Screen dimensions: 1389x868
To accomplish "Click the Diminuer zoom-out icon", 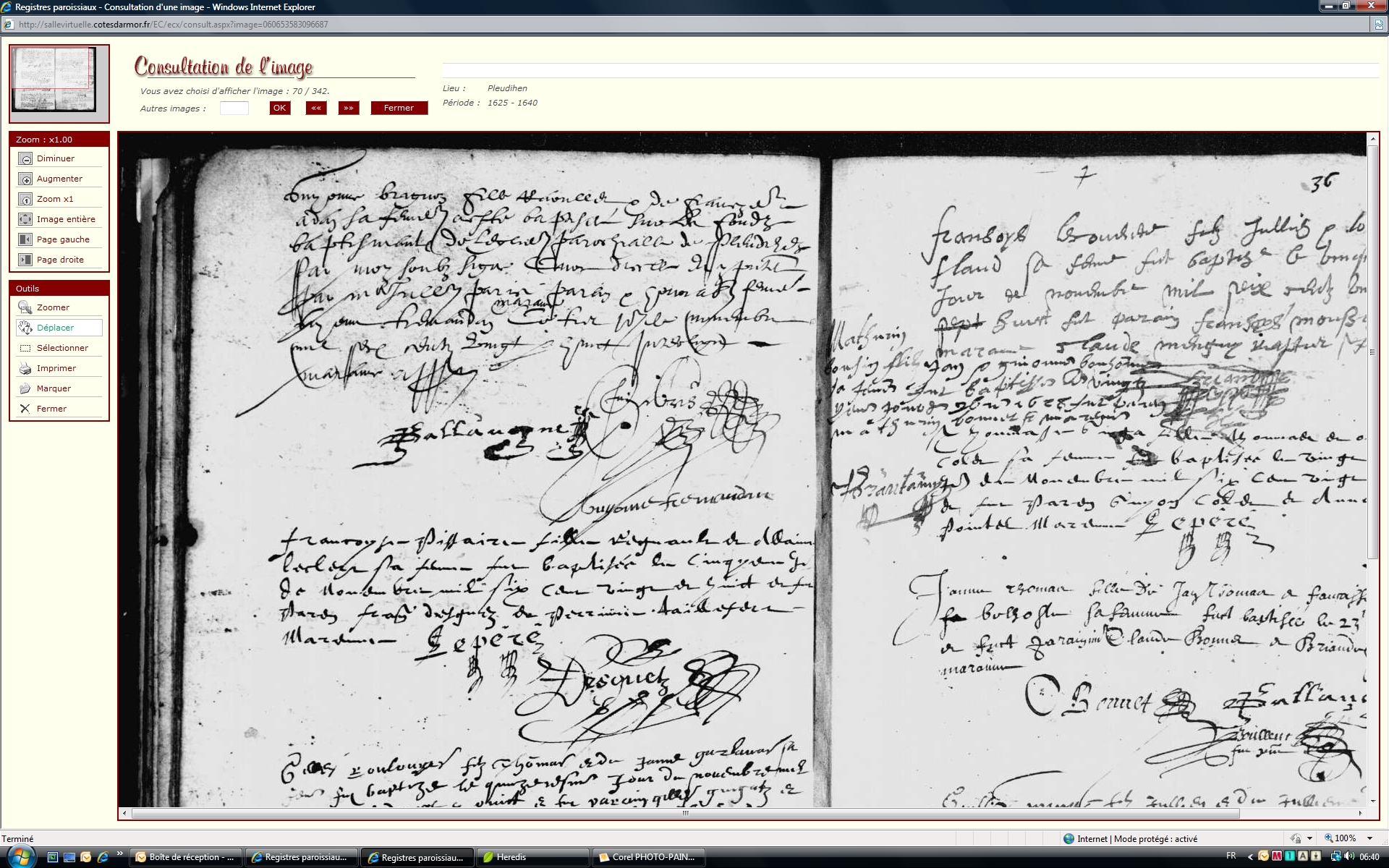I will tap(25, 159).
